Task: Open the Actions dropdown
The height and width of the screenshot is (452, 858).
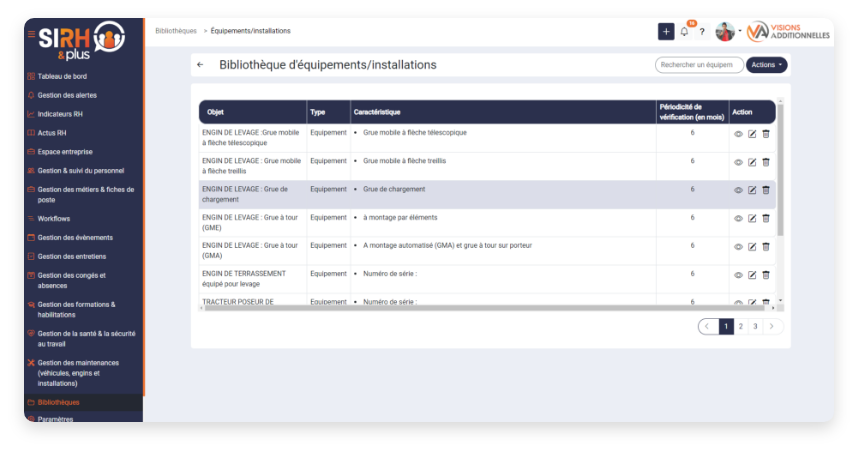Action: click(767, 65)
